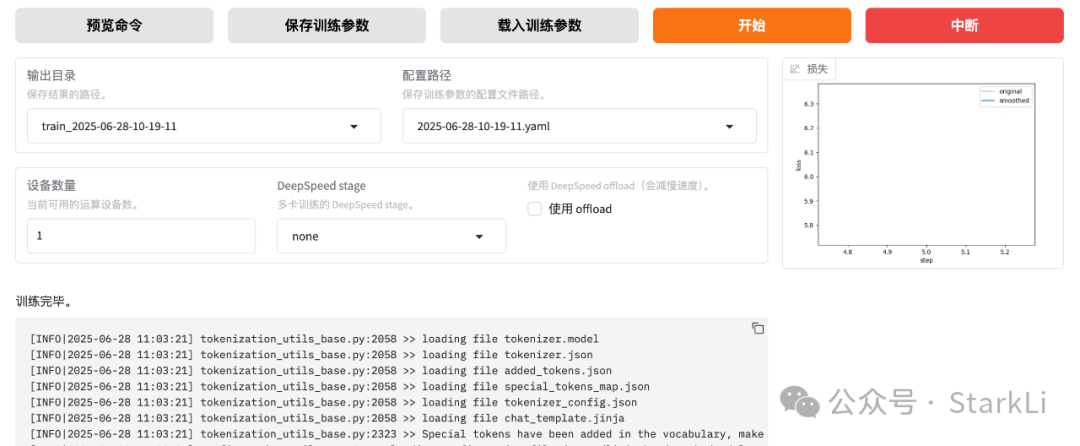1080x446 pixels.
Task: Click the 输出目录 label
Action: tap(52, 76)
